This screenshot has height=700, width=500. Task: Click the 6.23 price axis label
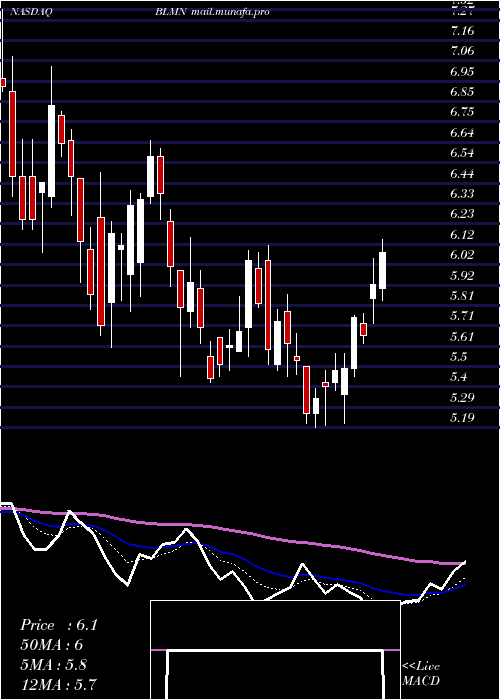coord(462,214)
